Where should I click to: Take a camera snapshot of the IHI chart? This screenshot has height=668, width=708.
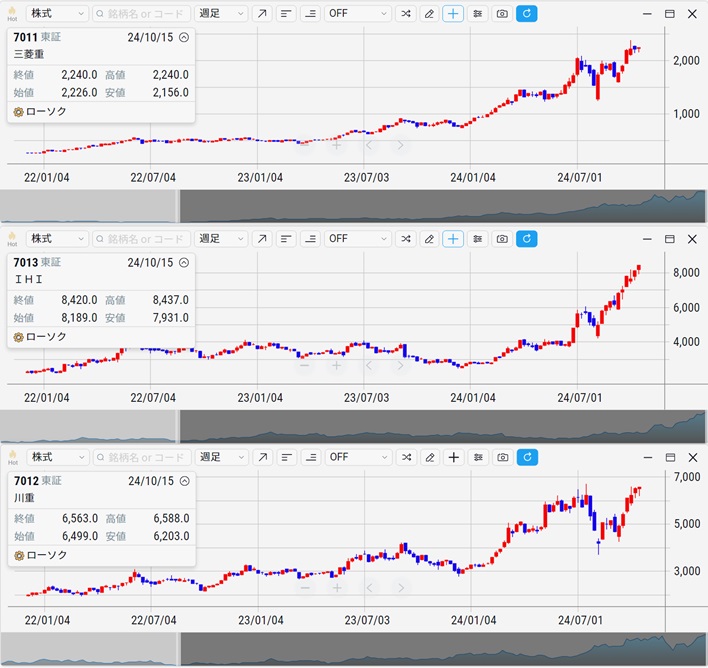502,239
